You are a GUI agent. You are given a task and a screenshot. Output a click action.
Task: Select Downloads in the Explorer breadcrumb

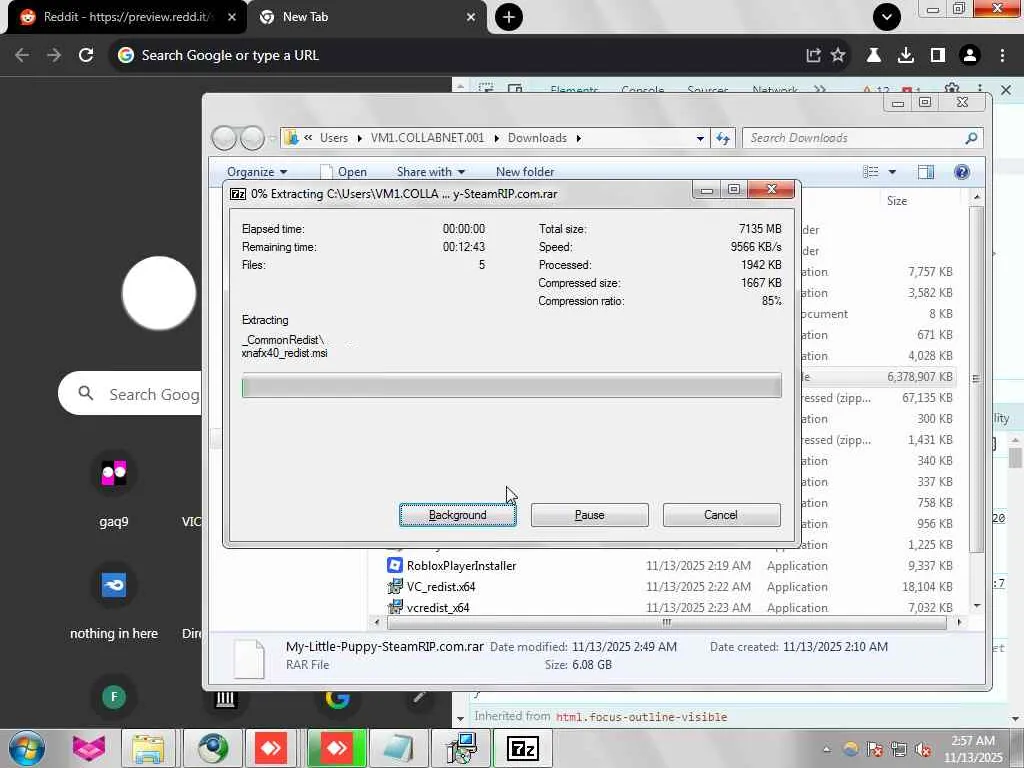click(537, 138)
